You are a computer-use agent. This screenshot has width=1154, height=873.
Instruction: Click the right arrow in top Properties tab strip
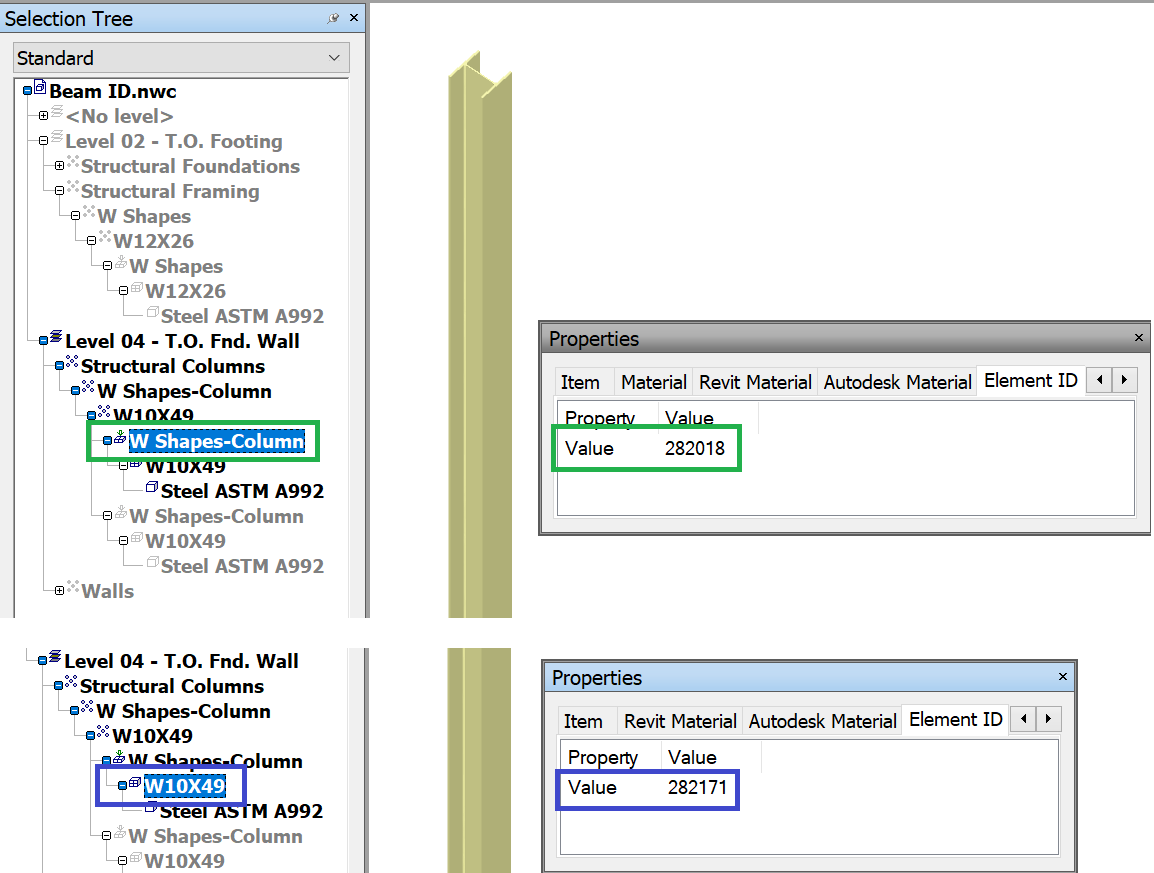coord(1122,380)
